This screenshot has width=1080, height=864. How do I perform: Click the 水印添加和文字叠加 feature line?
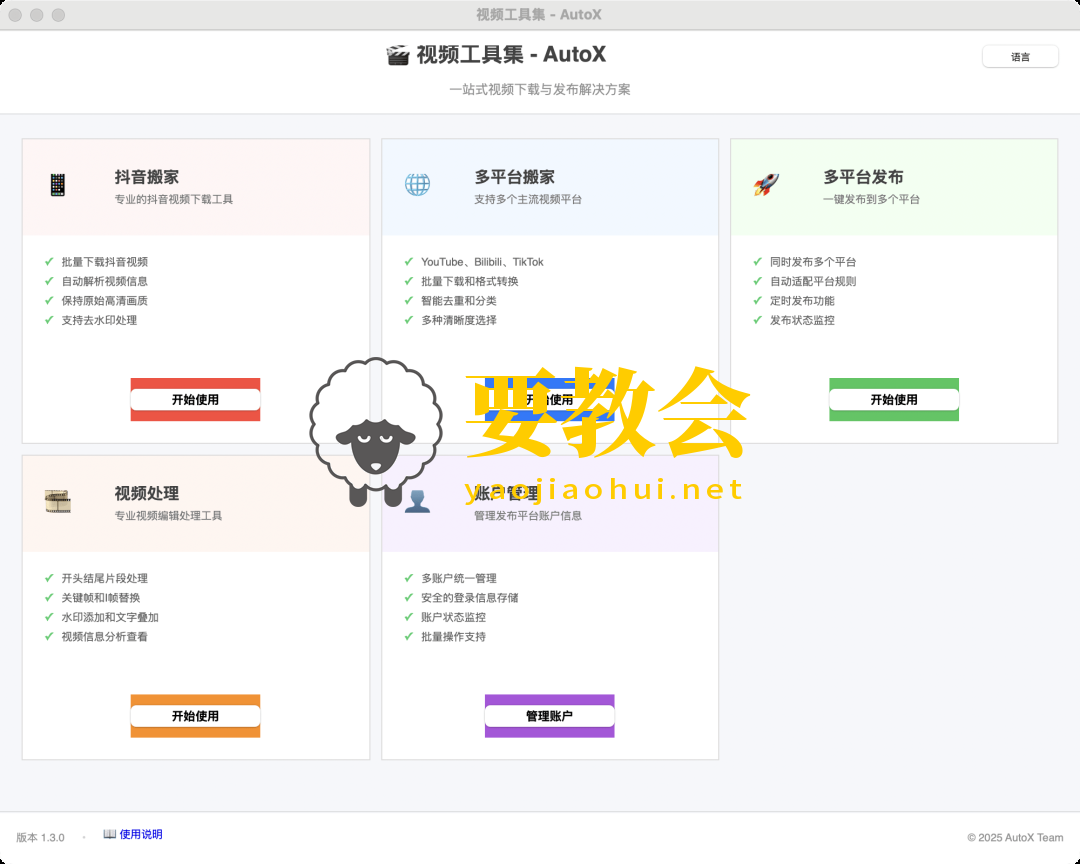click(x=110, y=617)
